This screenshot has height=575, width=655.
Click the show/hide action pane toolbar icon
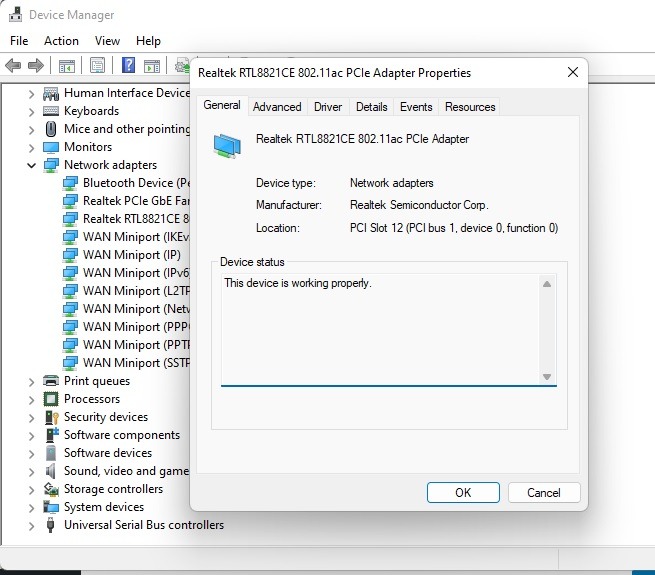[x=152, y=66]
